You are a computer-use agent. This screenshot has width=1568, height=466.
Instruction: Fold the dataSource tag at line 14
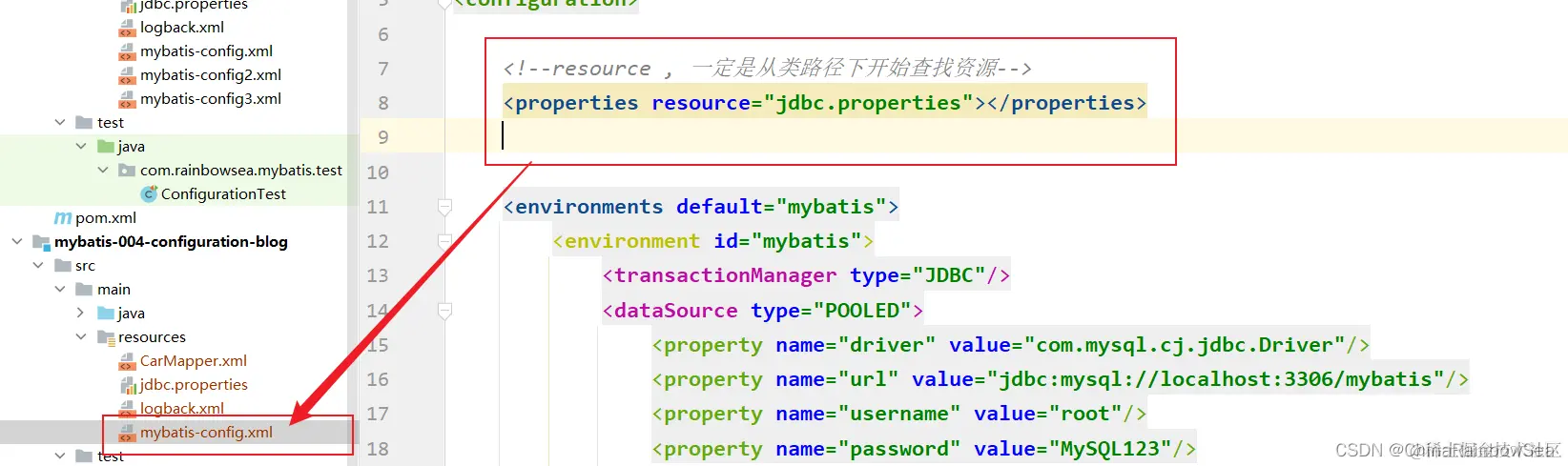(444, 311)
